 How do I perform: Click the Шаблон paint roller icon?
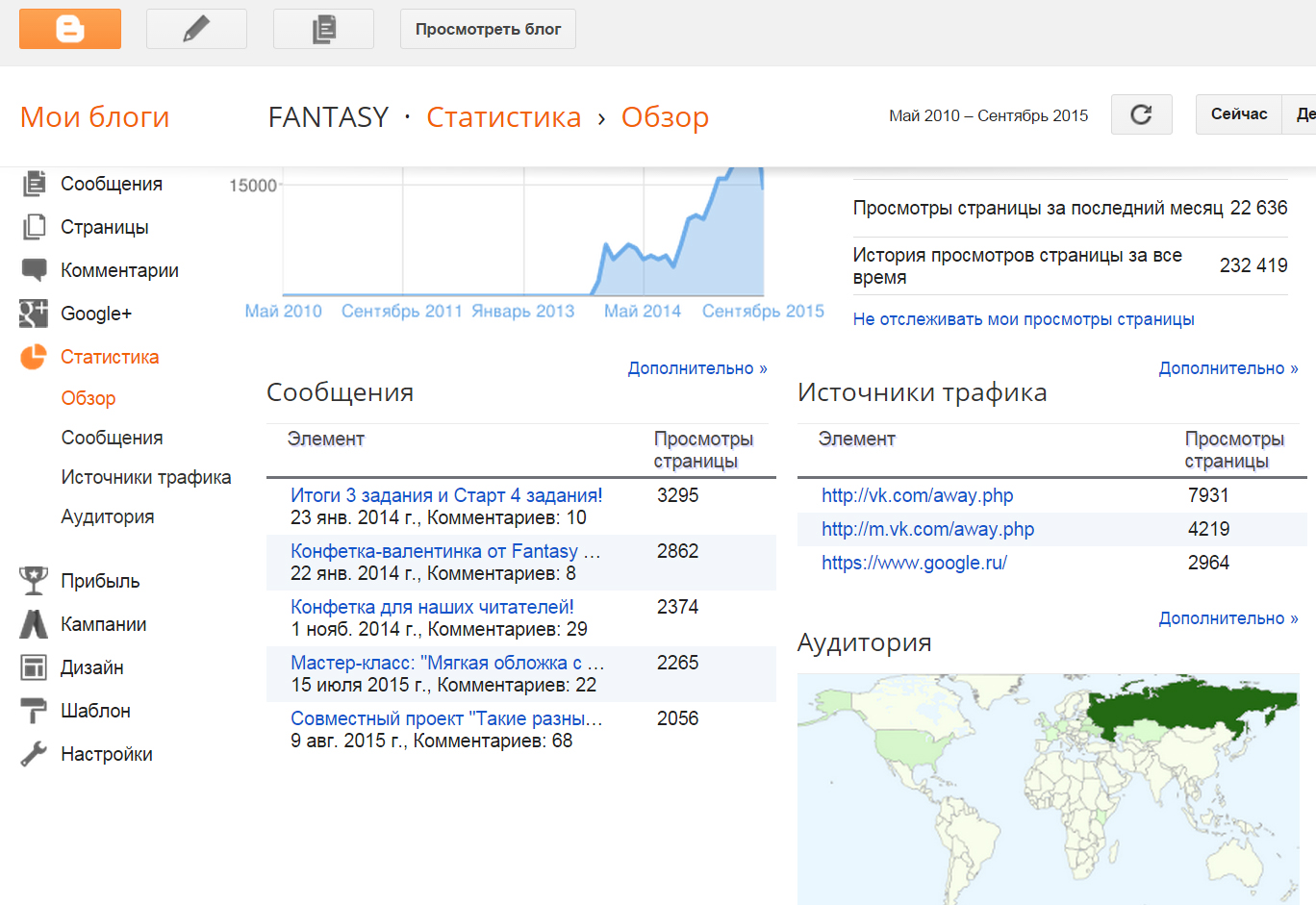pyautogui.click(x=34, y=711)
